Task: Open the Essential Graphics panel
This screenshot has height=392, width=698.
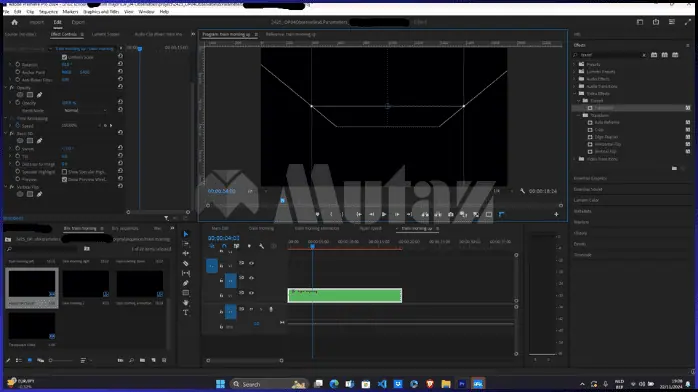Action: [x=590, y=178]
